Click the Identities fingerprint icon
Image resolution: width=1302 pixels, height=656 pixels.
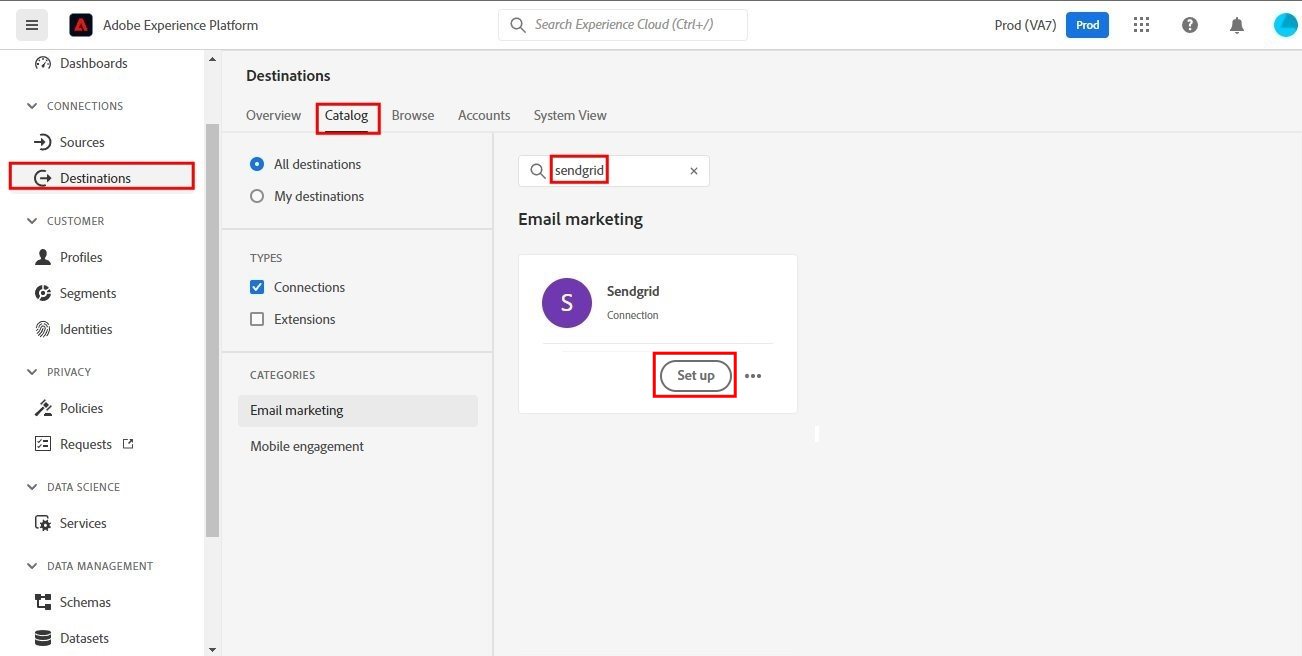[43, 329]
